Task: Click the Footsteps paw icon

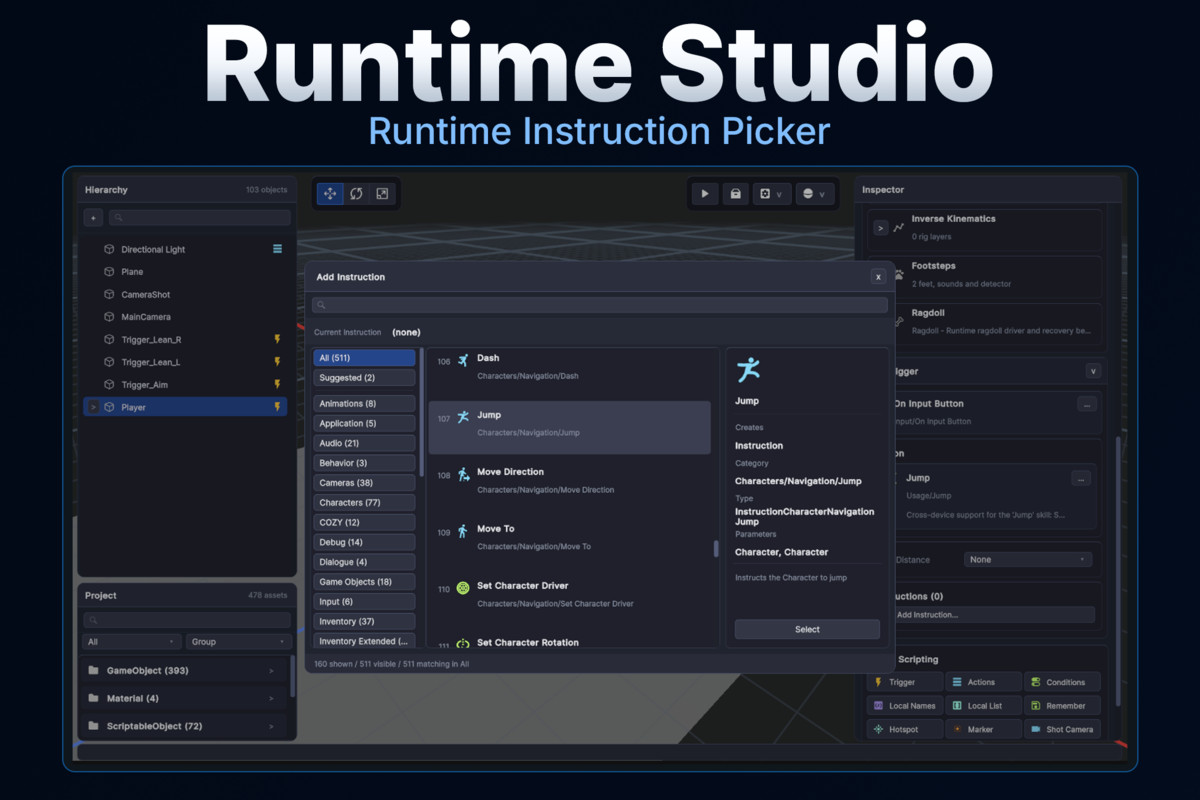Action: (899, 273)
